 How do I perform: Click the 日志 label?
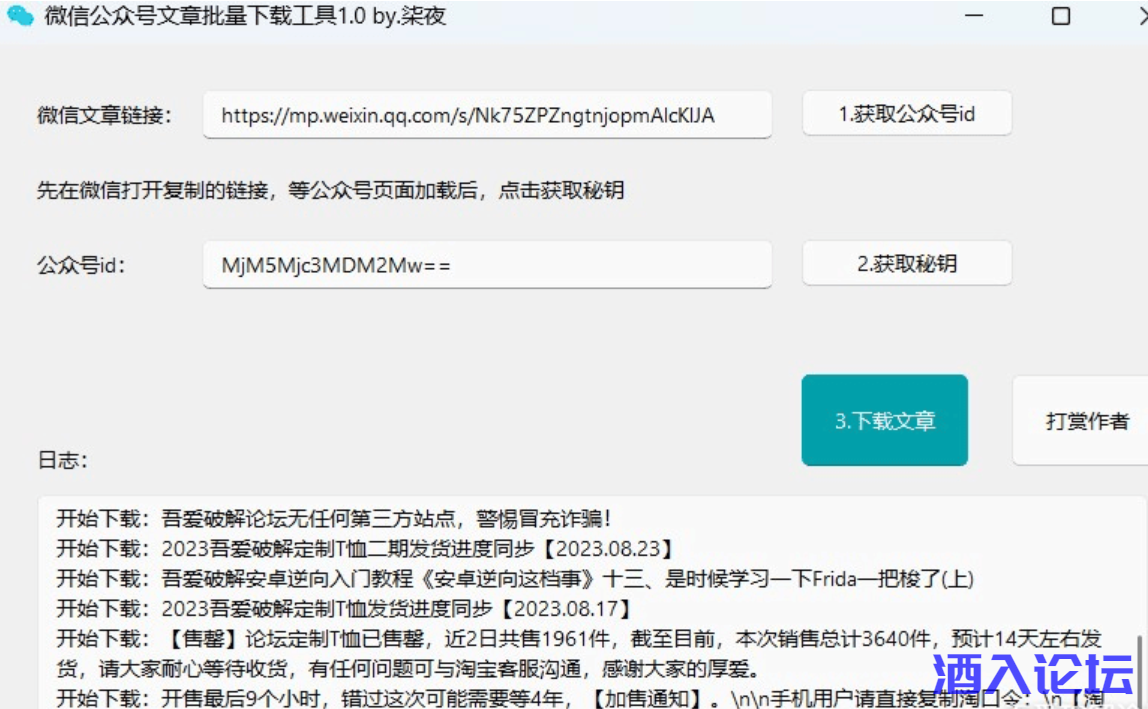click(62, 460)
